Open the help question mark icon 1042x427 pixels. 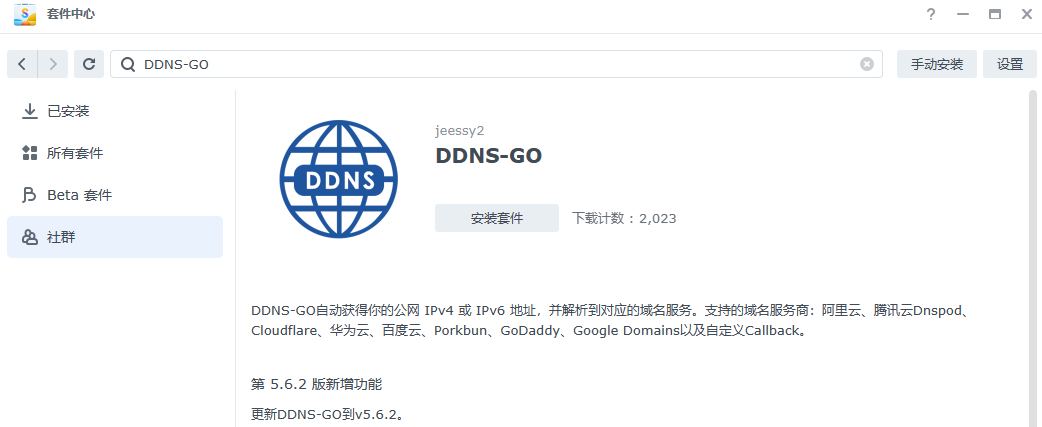[931, 14]
